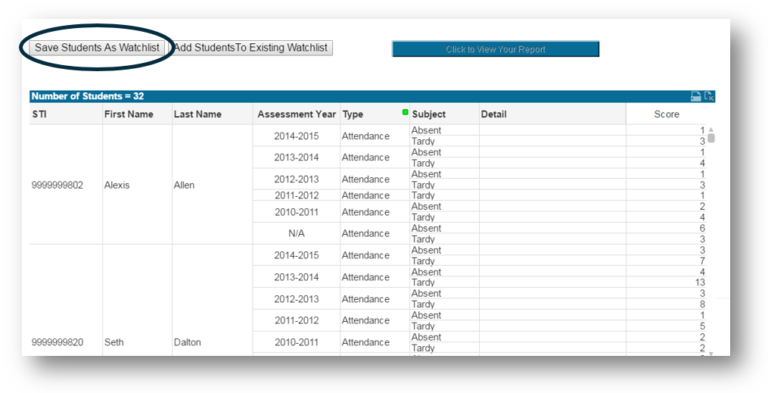Click the Number of Students = 32 title

(x=88, y=96)
